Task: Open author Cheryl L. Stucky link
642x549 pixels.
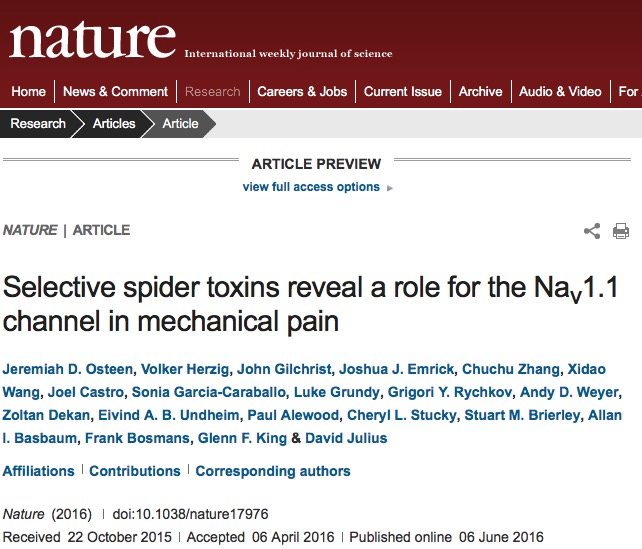Action: (402, 415)
